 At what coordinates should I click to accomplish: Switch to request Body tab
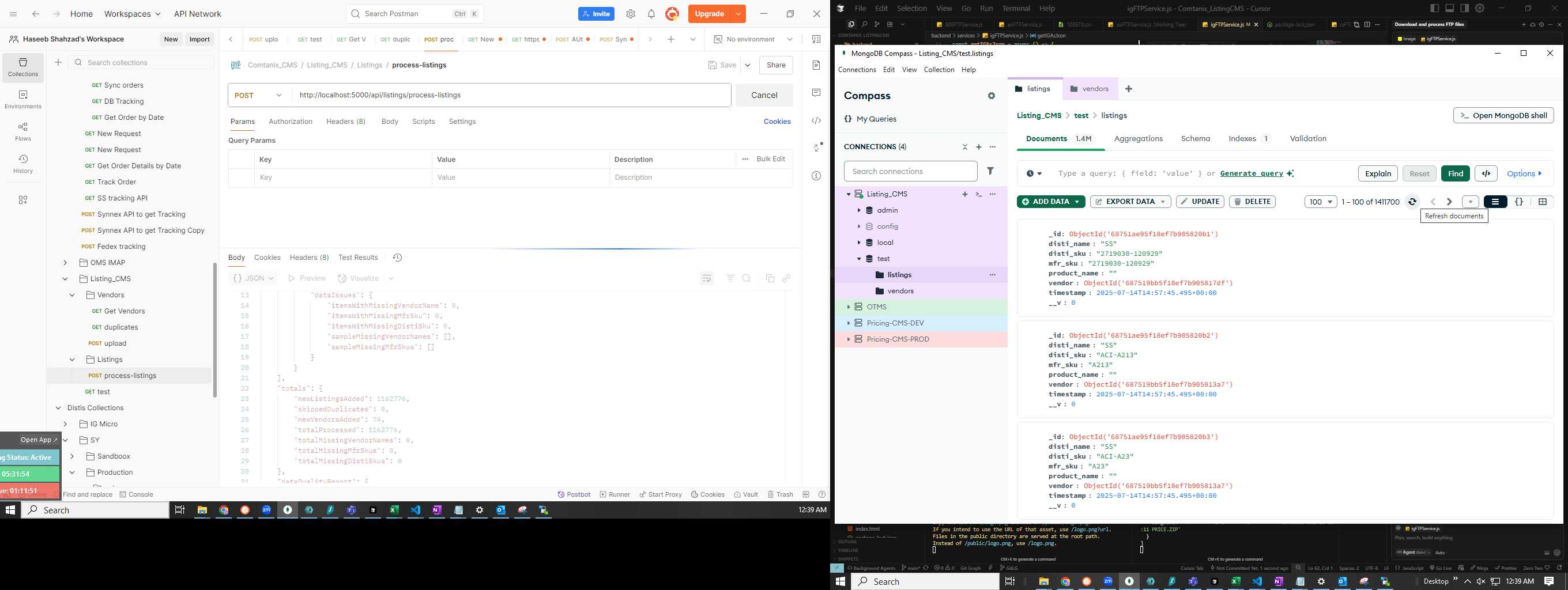tap(390, 122)
